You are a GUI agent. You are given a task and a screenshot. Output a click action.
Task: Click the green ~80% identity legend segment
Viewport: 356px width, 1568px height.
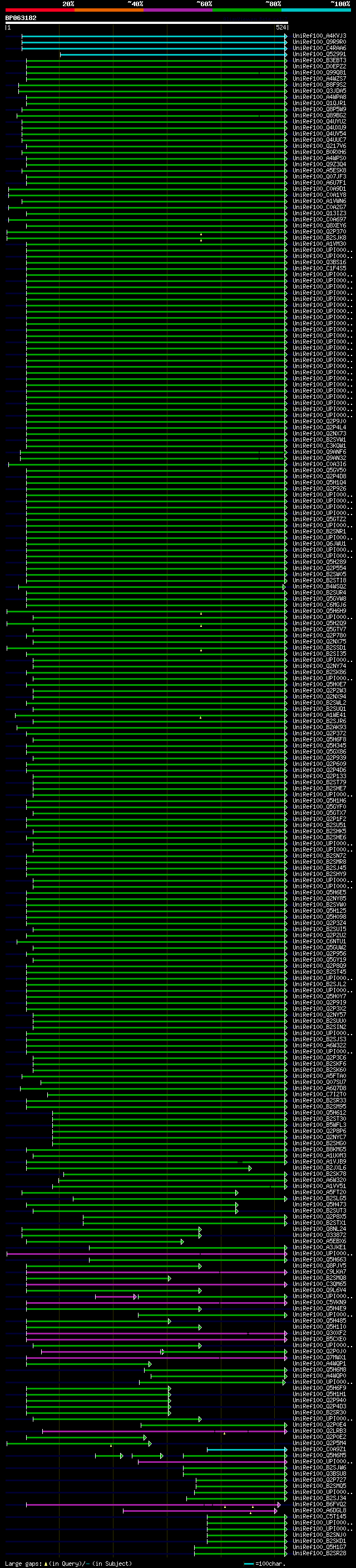247,10
